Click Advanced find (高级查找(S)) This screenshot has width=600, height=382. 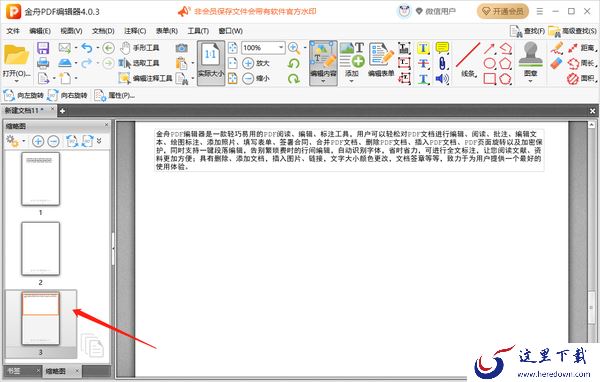tap(572, 31)
